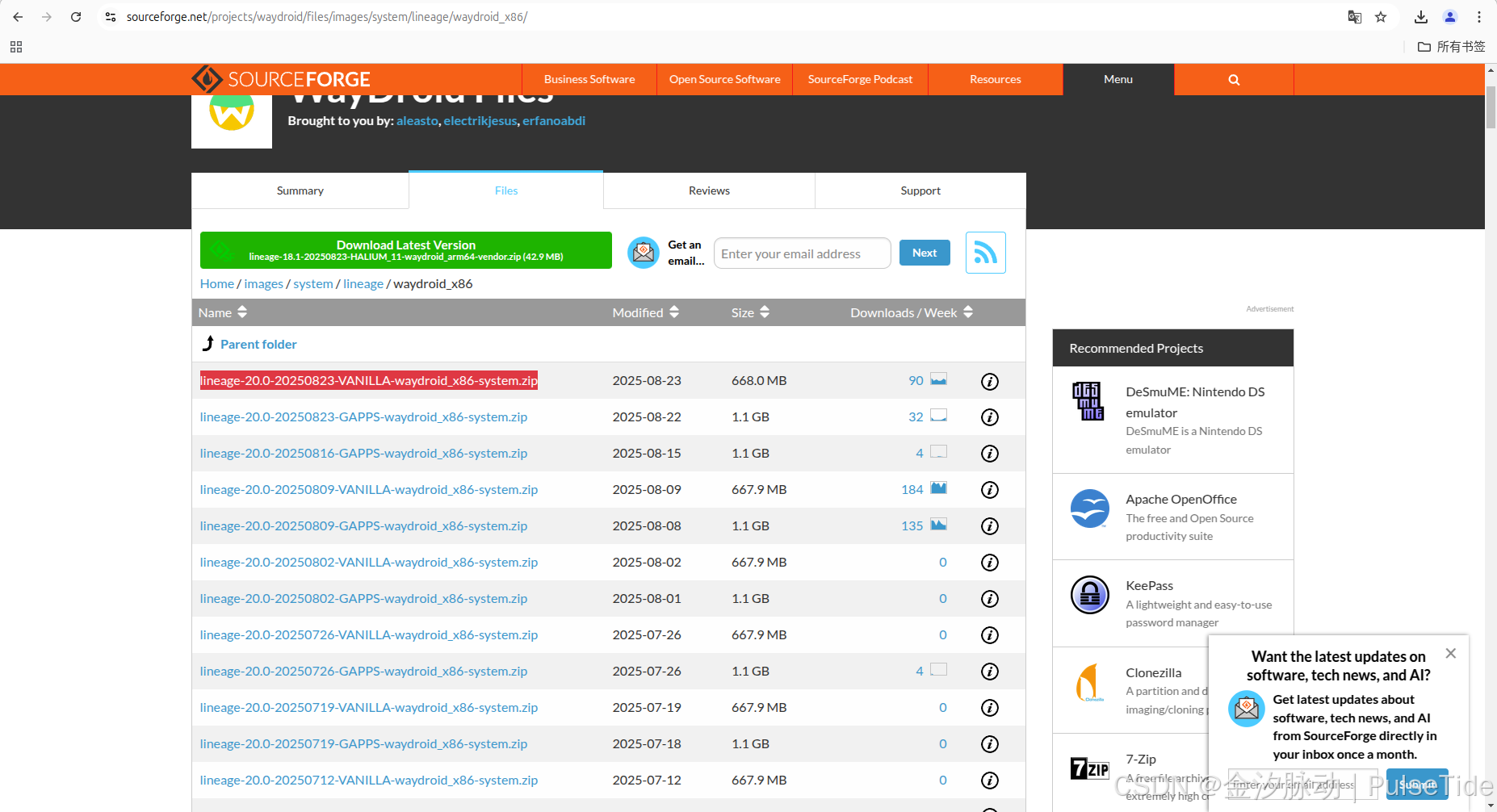
Task: Click the email address input field
Action: click(x=803, y=253)
